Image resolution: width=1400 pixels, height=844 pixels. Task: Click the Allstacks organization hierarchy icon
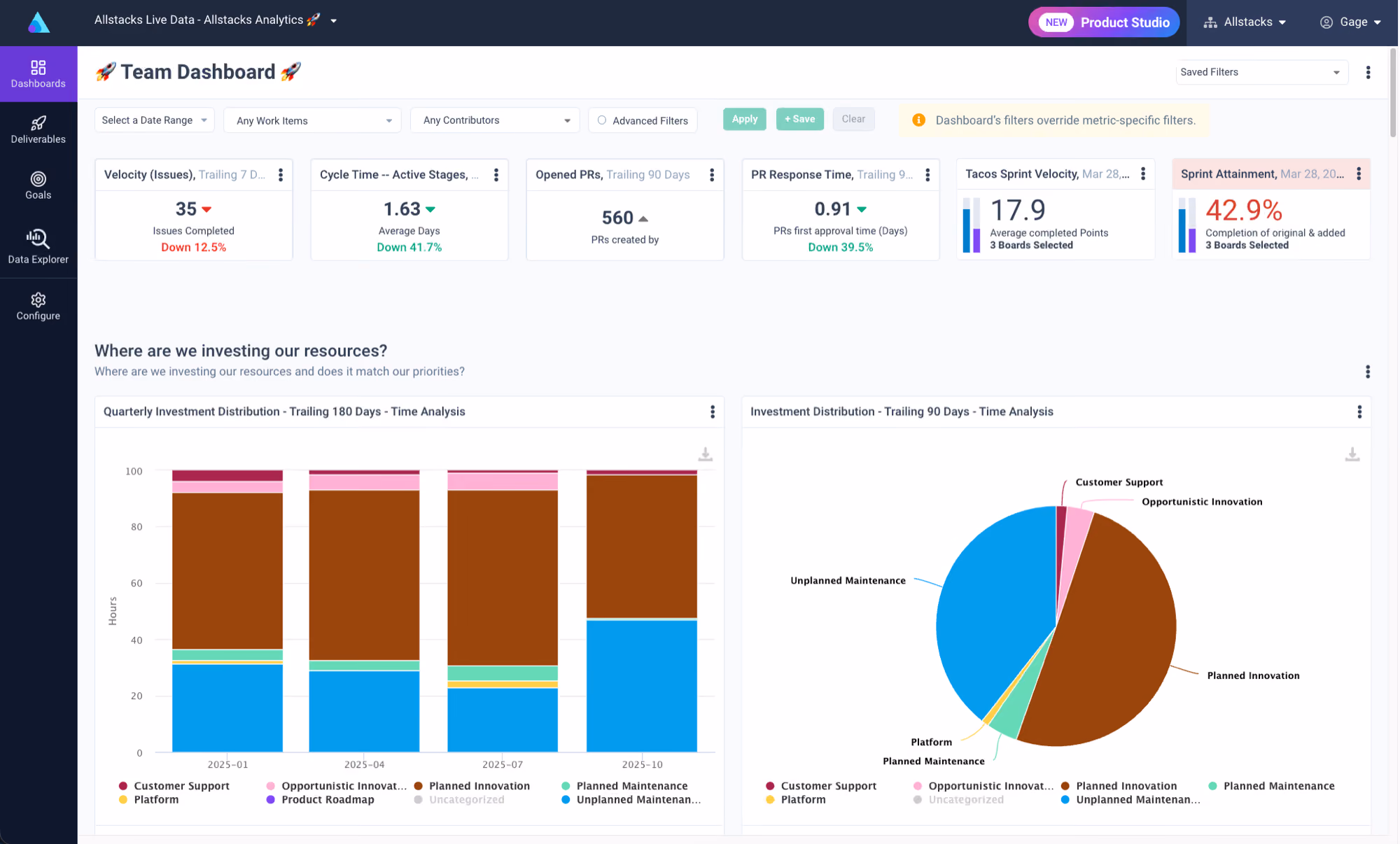[x=1210, y=22]
